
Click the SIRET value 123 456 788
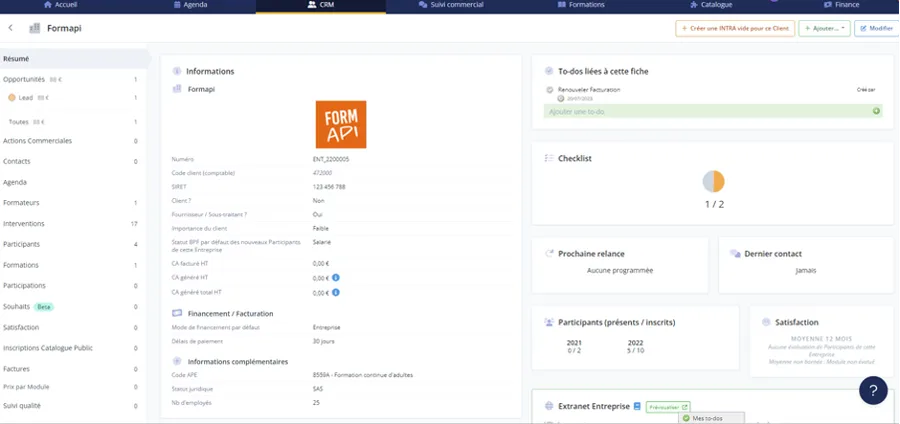coord(329,187)
